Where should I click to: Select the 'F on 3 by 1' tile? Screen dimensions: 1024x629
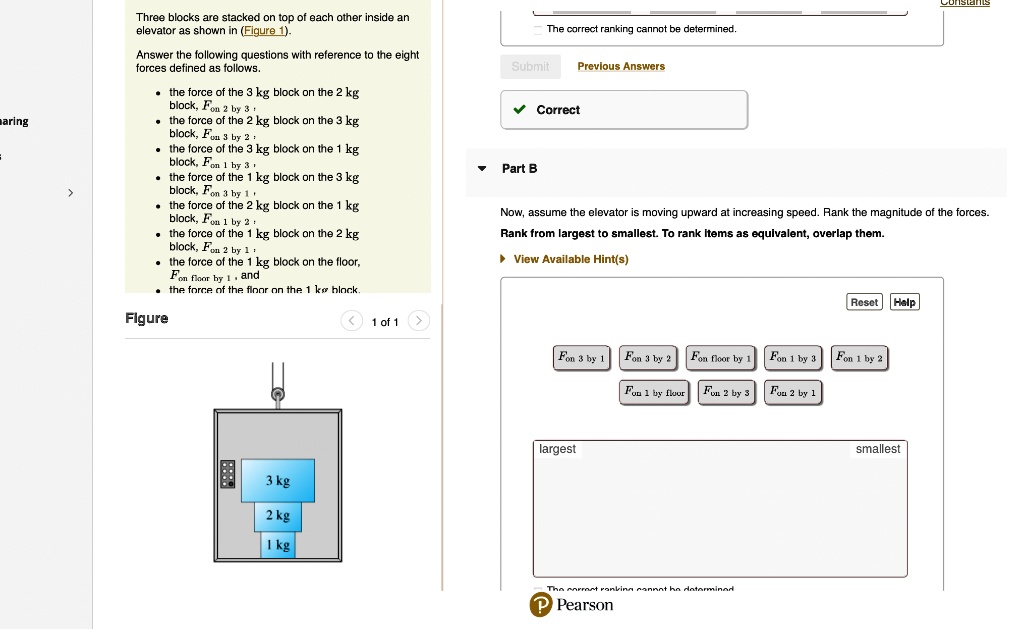[582, 358]
